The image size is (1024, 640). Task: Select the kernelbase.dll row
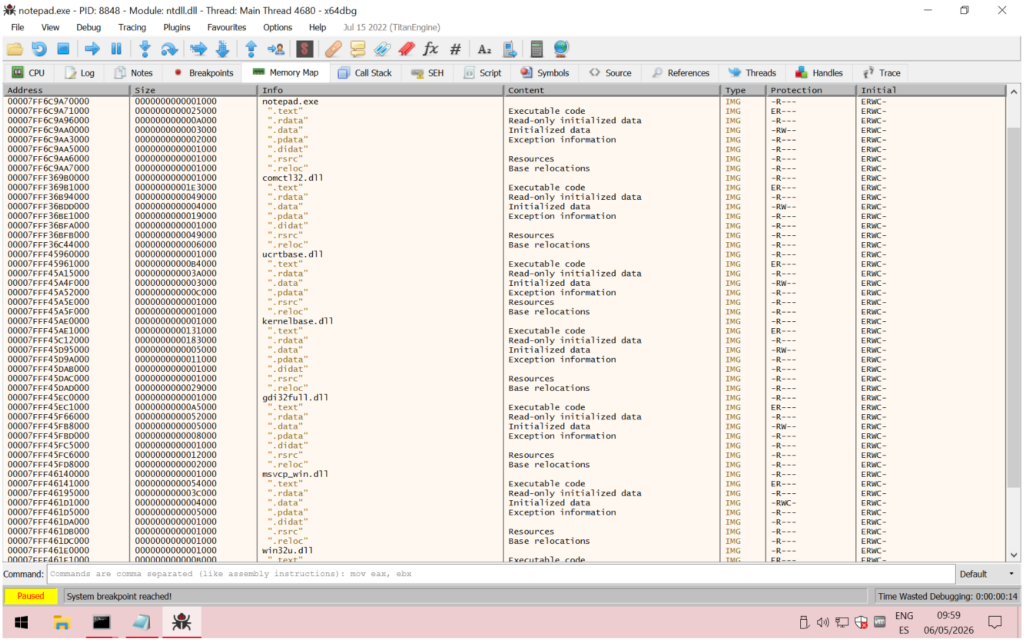click(505, 321)
